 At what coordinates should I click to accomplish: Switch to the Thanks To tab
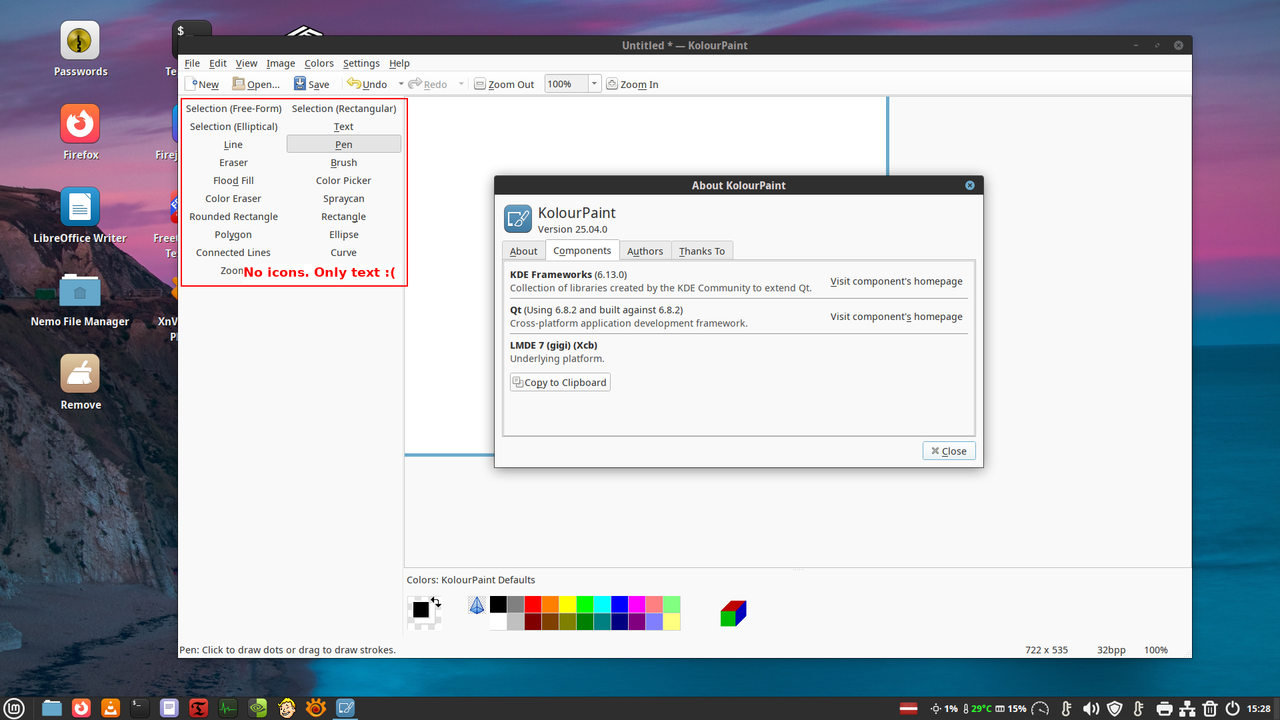click(702, 251)
